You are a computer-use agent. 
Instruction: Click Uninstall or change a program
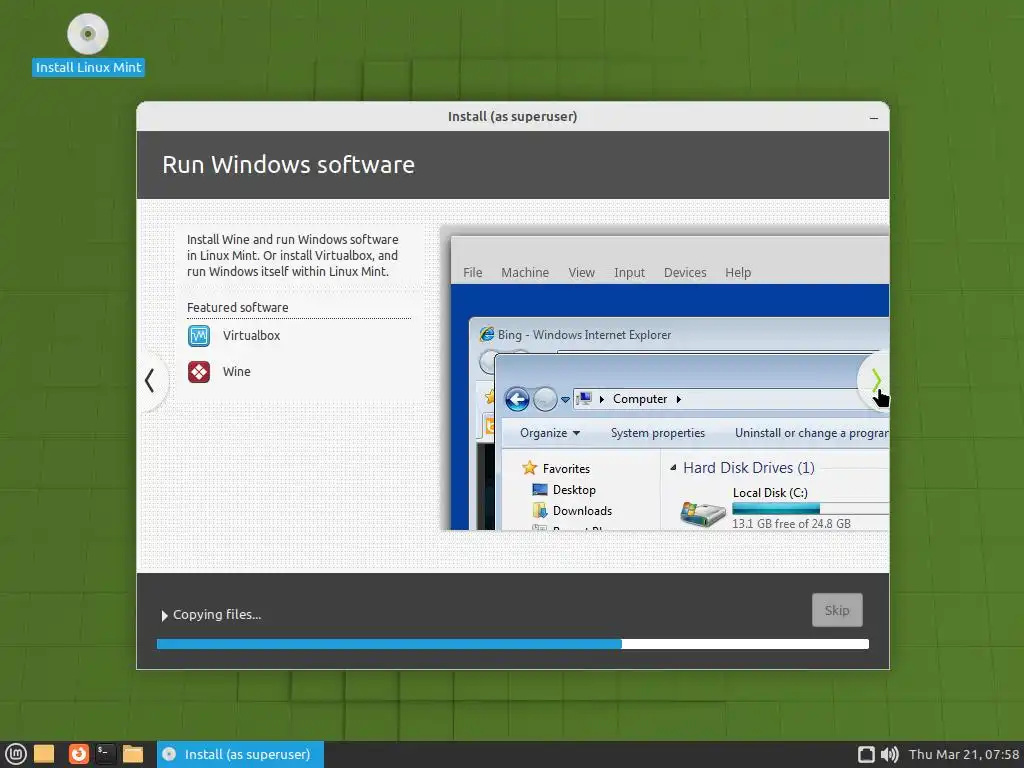point(812,433)
